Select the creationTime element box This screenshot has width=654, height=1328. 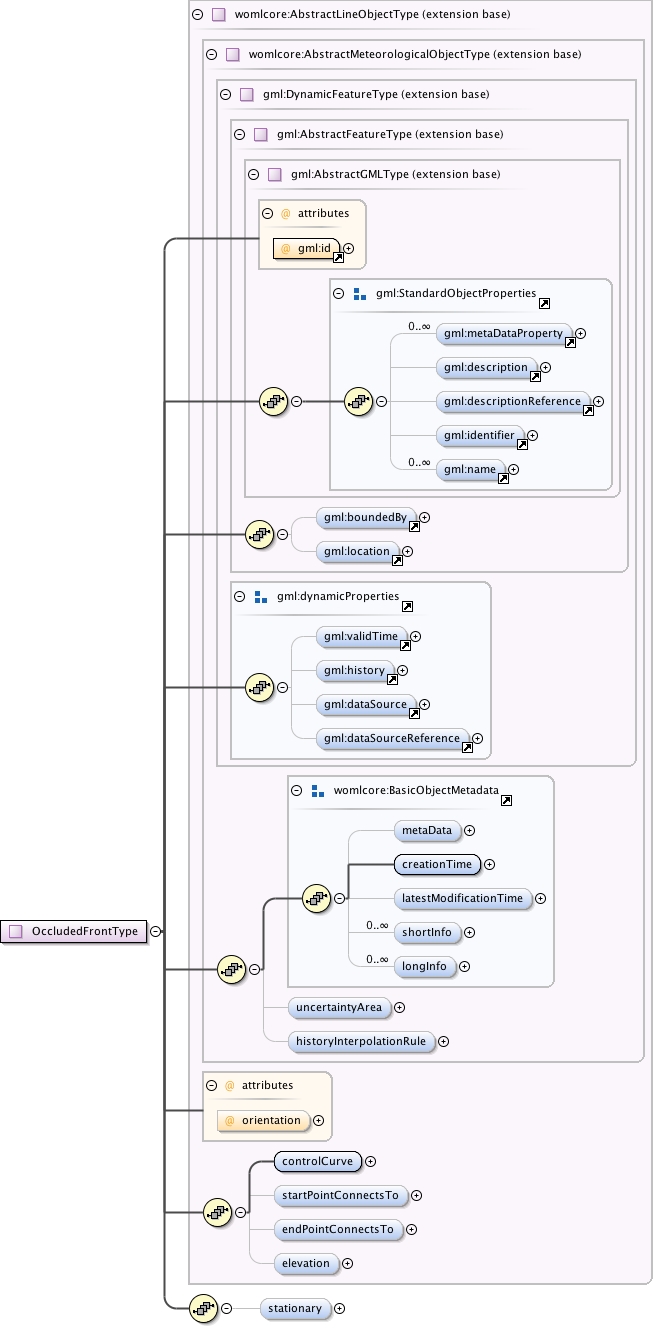[437, 864]
